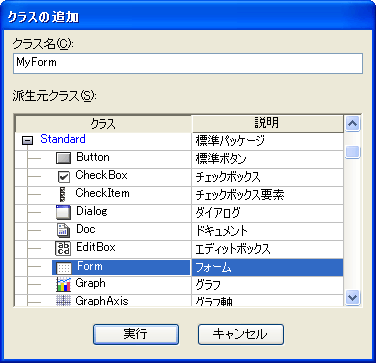Screen dimensions: 376x363
Task: Select CheckBox in the class tree
Action: (101, 175)
